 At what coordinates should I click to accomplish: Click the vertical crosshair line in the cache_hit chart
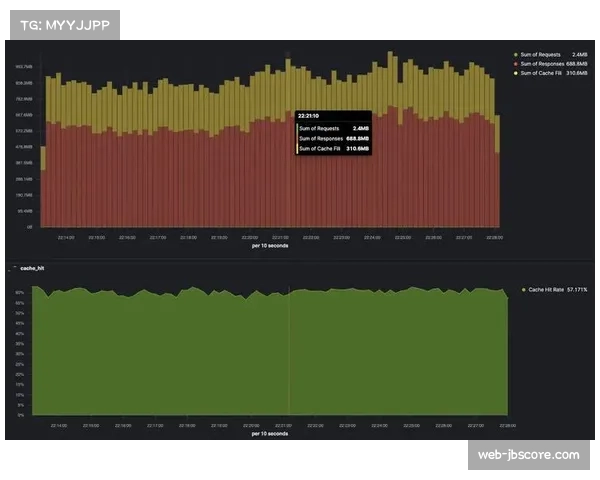(289, 350)
